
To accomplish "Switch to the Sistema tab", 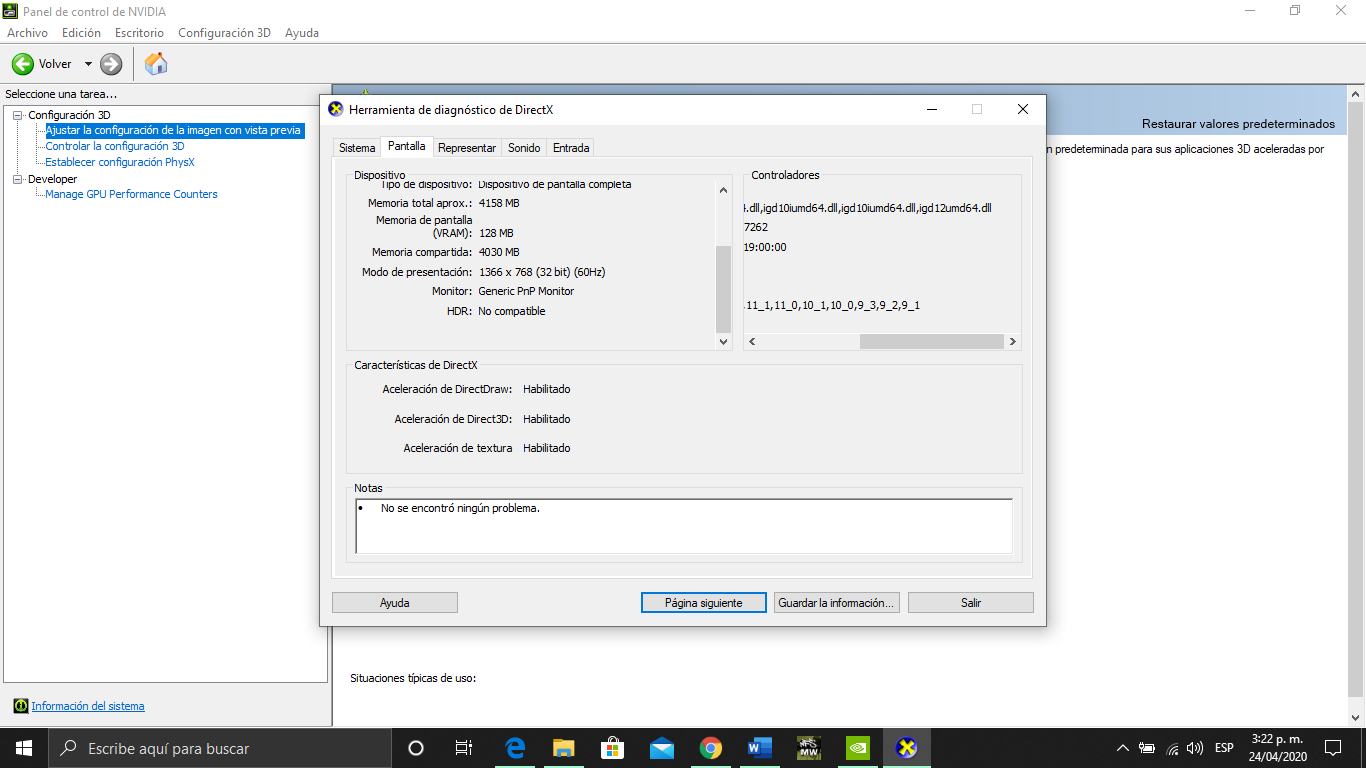I will [357, 148].
